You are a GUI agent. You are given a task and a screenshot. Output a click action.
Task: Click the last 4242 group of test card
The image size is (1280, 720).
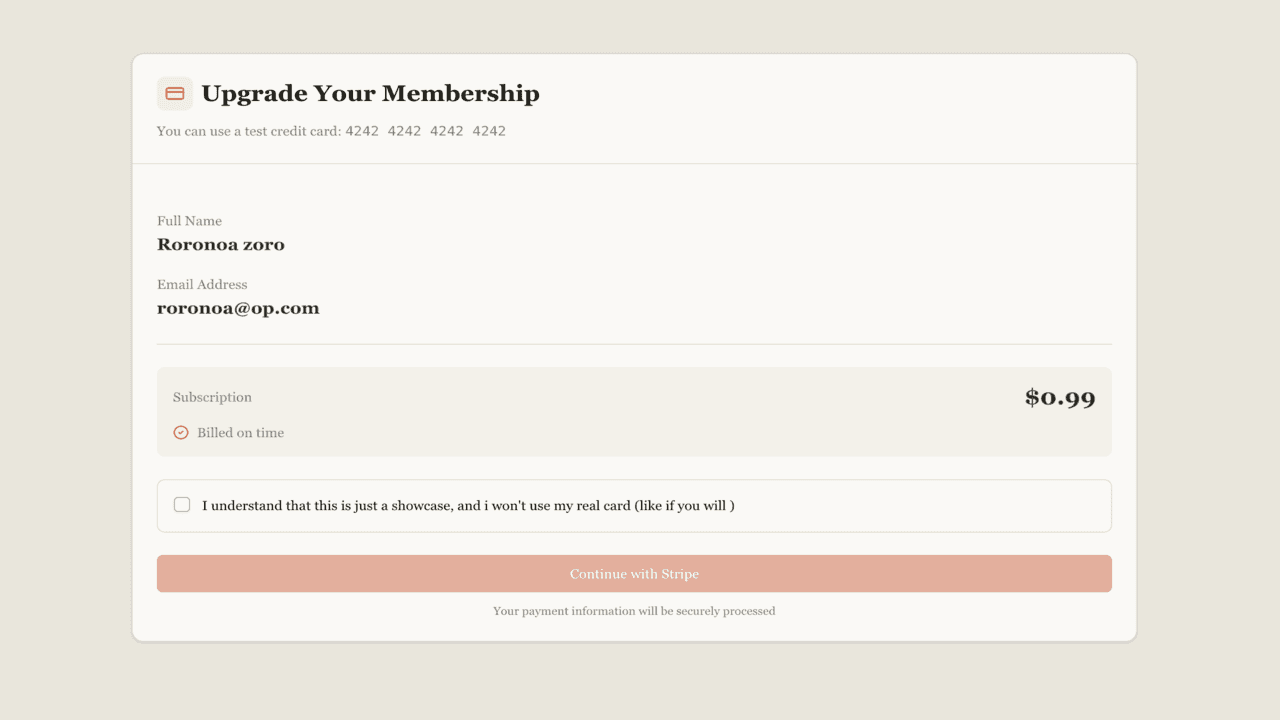[489, 131]
